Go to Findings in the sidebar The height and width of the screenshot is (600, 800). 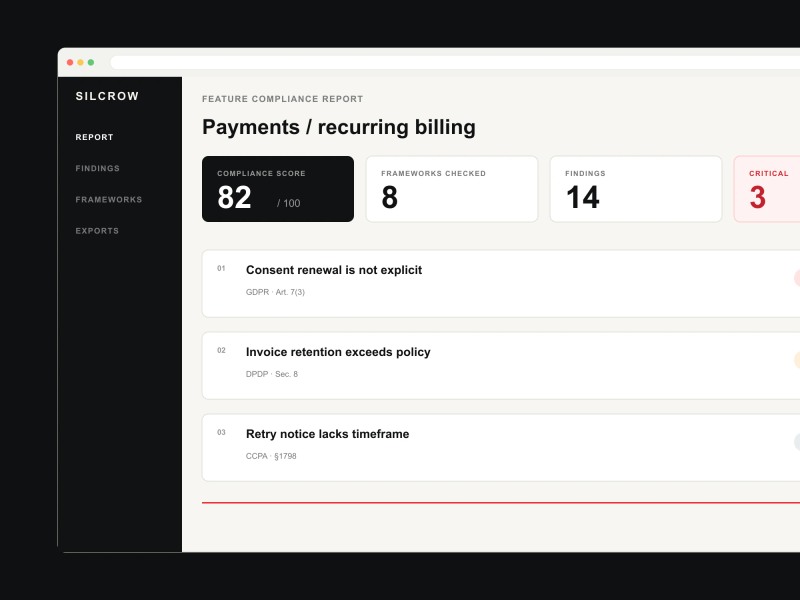click(97, 168)
